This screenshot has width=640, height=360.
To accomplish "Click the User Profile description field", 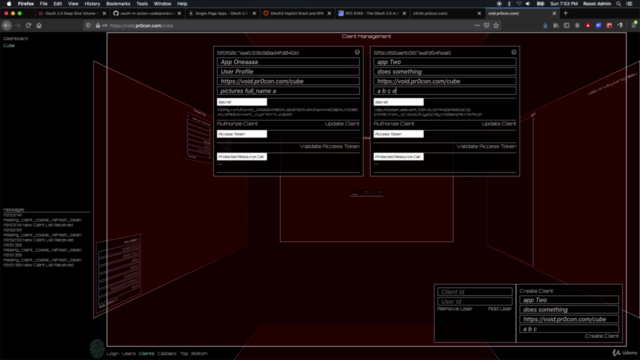I will pyautogui.click(x=288, y=71).
